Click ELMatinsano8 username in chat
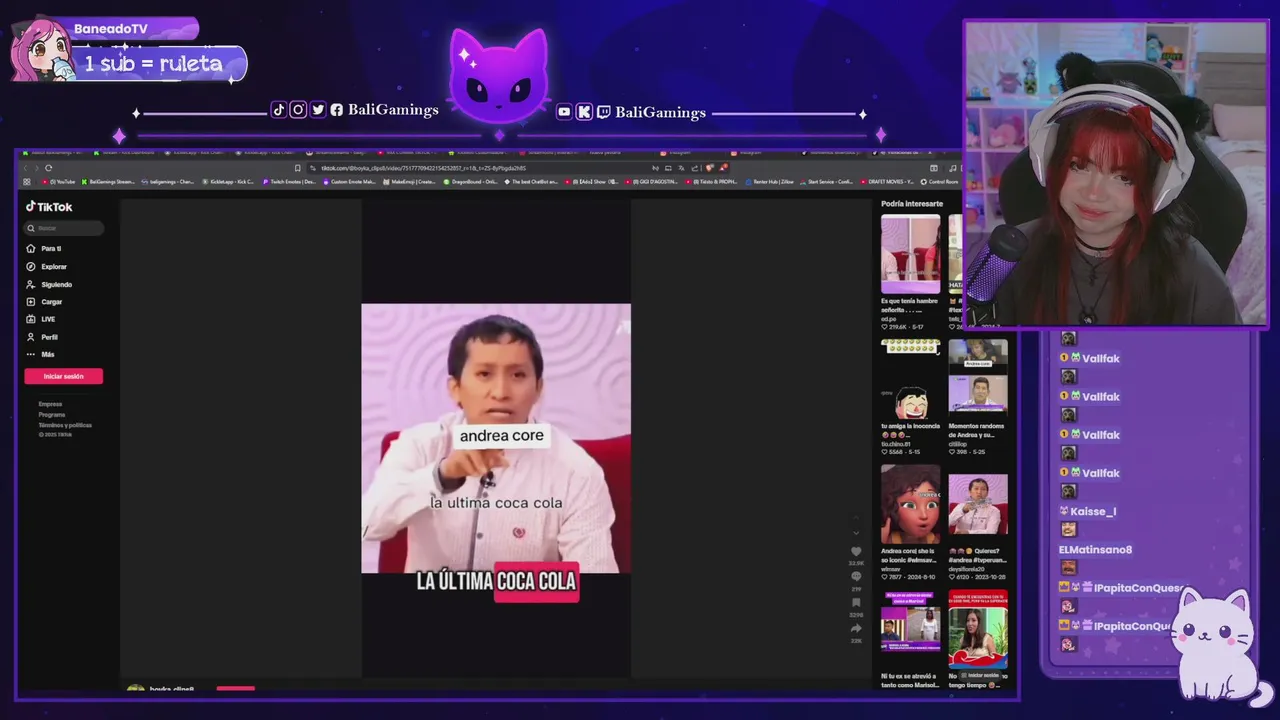Screen dimensions: 1280x720 [1095, 549]
